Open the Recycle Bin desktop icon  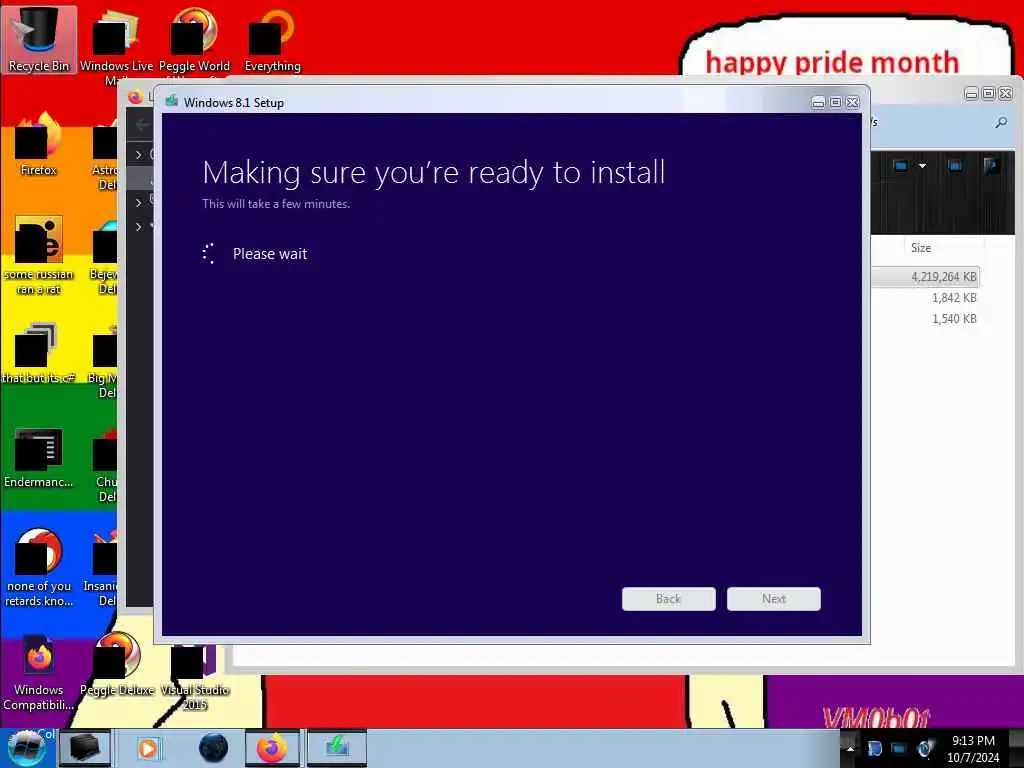[x=39, y=39]
